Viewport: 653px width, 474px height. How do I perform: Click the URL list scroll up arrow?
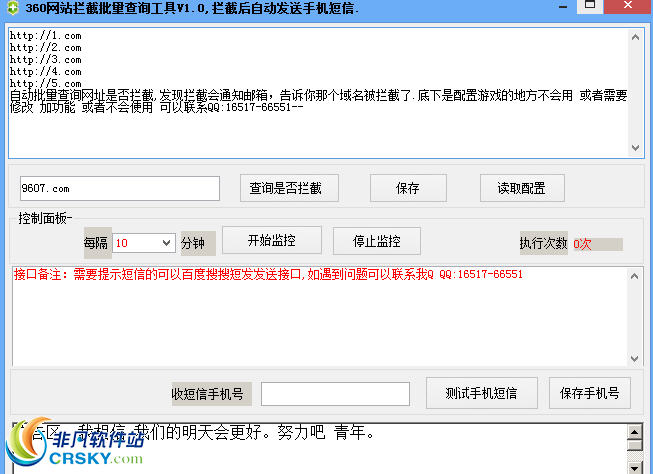point(635,37)
